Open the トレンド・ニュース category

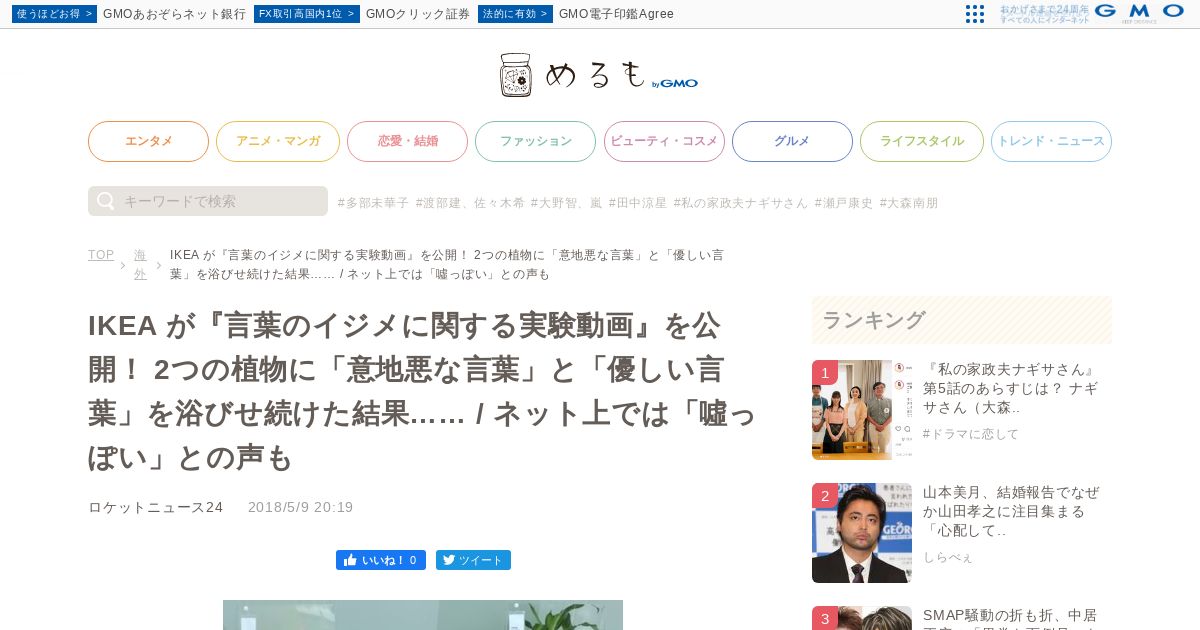(x=1051, y=141)
